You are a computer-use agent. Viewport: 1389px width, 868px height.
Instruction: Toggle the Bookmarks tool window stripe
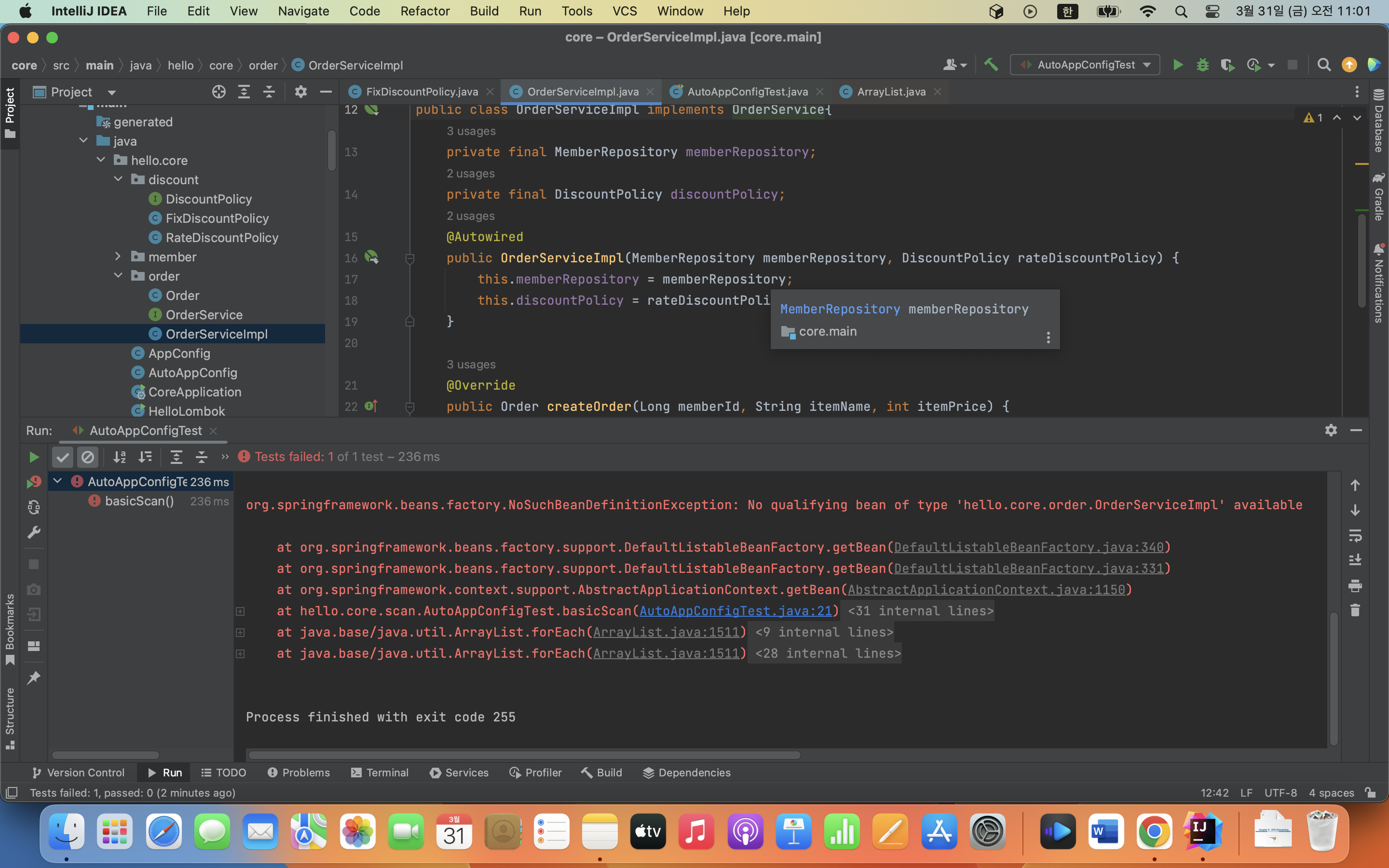click(10, 629)
